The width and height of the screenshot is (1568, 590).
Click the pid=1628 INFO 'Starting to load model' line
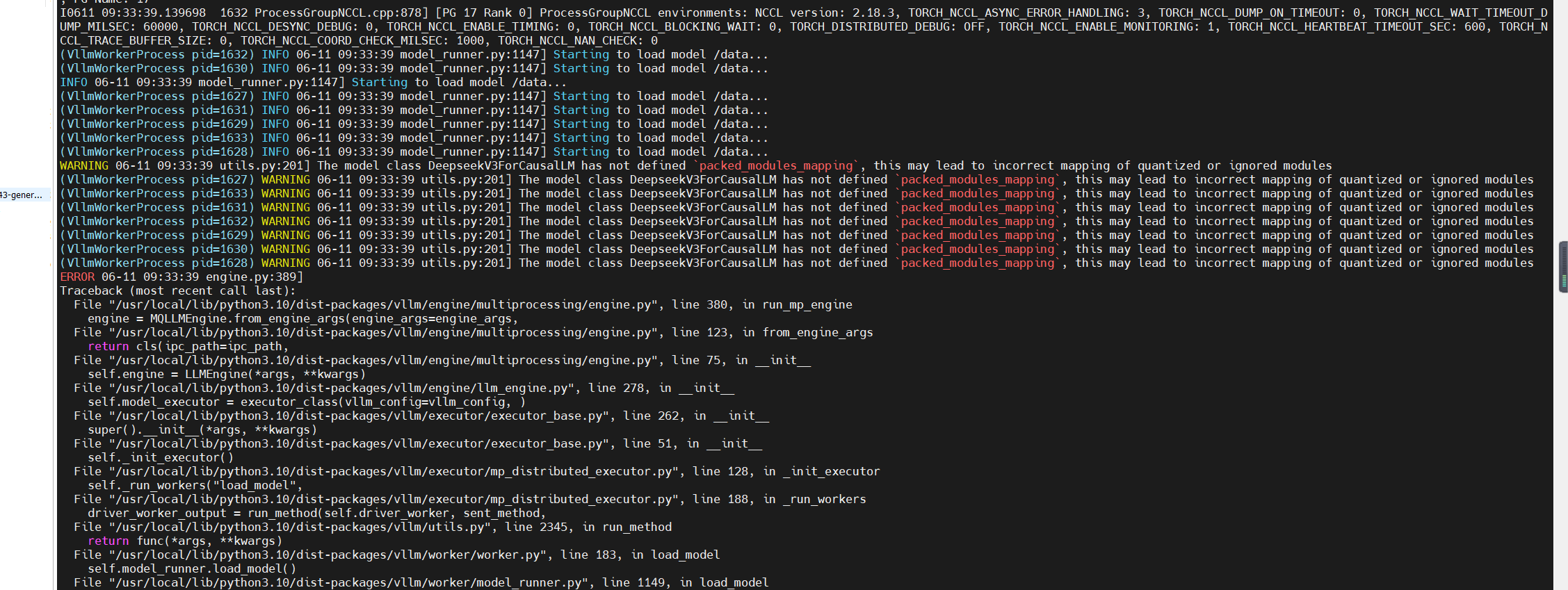coord(414,151)
